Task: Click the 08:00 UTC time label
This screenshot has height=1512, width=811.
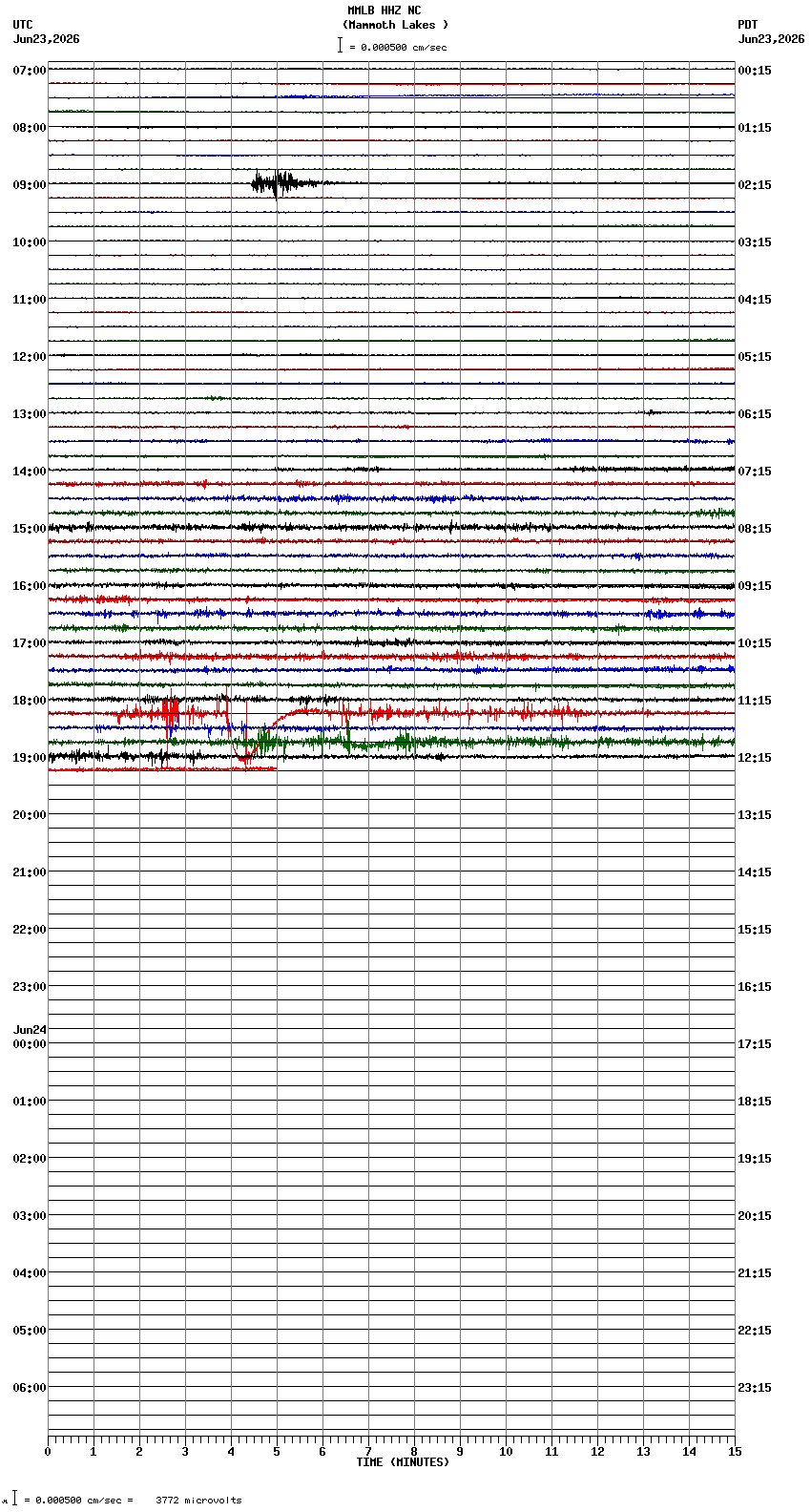Action: click(30, 128)
